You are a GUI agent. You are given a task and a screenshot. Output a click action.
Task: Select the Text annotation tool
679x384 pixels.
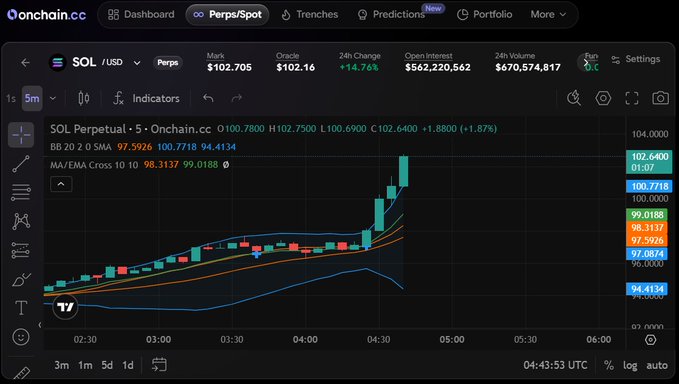pyautogui.click(x=21, y=308)
